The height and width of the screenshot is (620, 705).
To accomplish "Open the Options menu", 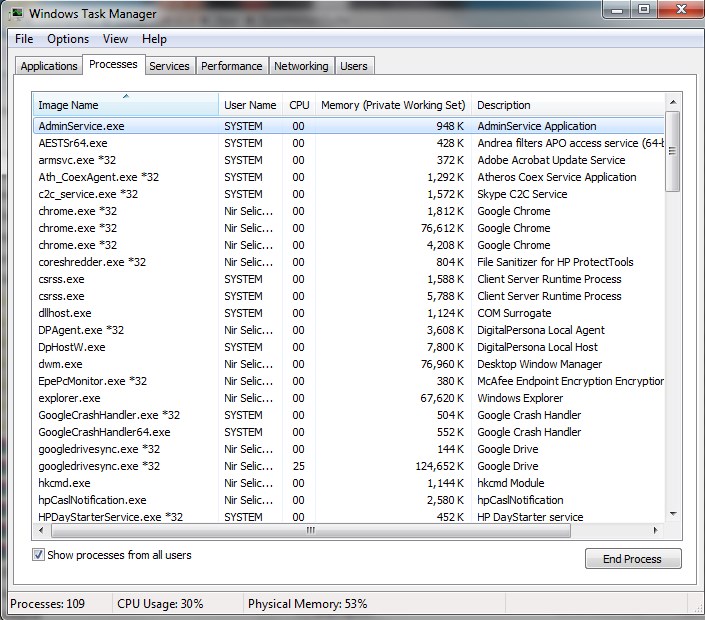I will coord(68,39).
